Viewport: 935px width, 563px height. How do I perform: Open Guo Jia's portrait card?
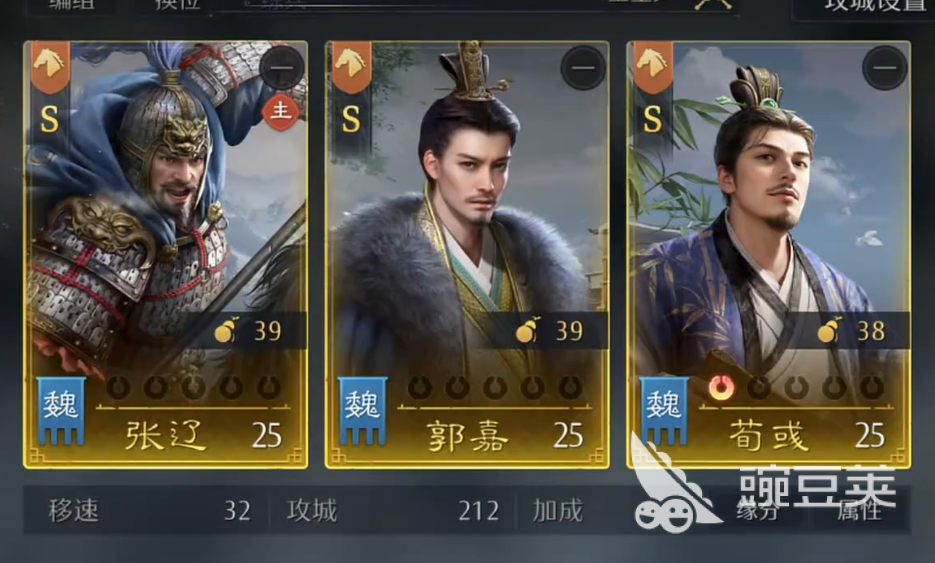467,255
